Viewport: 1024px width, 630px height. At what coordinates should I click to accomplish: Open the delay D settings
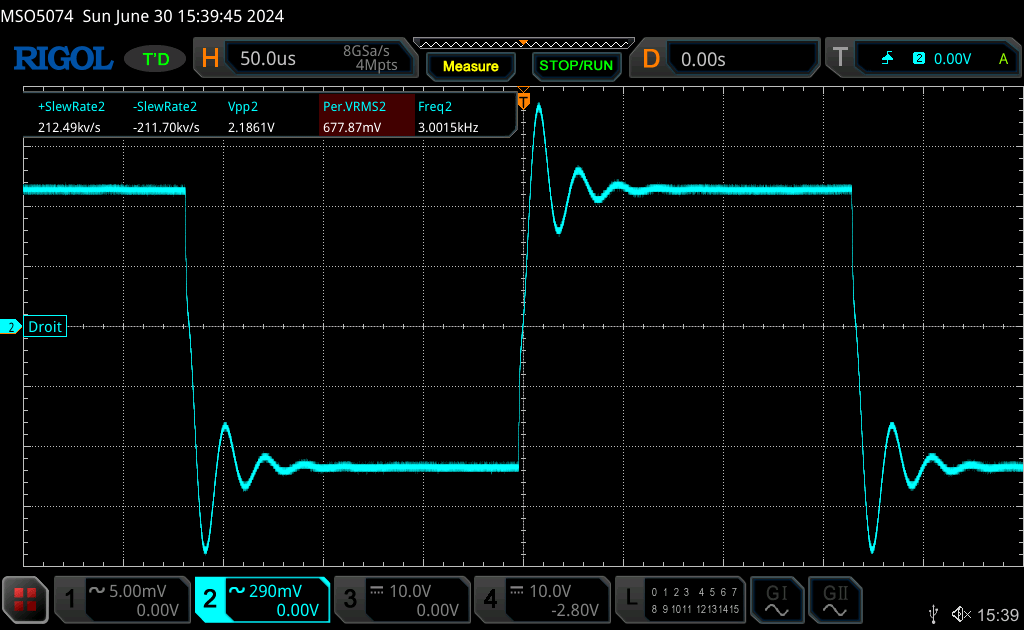[651, 59]
